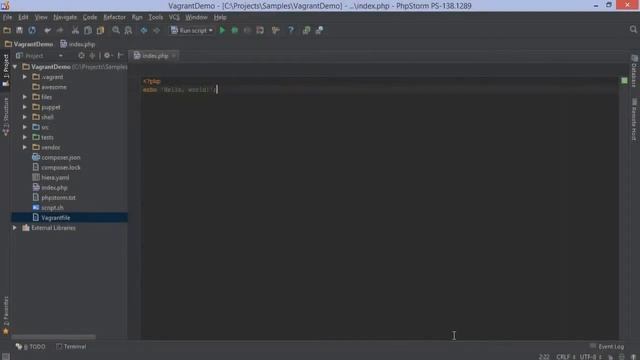Open the Tools menu

point(156,17)
